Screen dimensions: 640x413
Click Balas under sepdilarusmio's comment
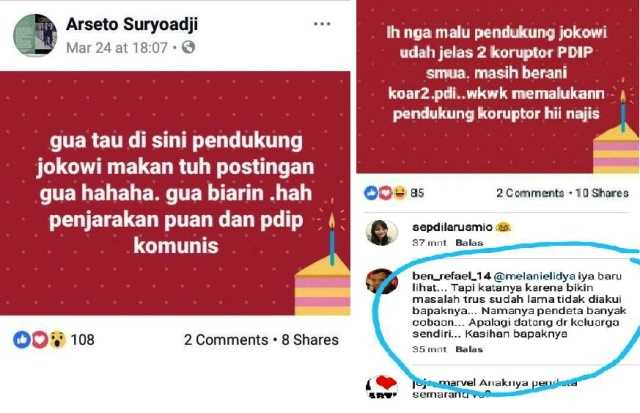469,242
